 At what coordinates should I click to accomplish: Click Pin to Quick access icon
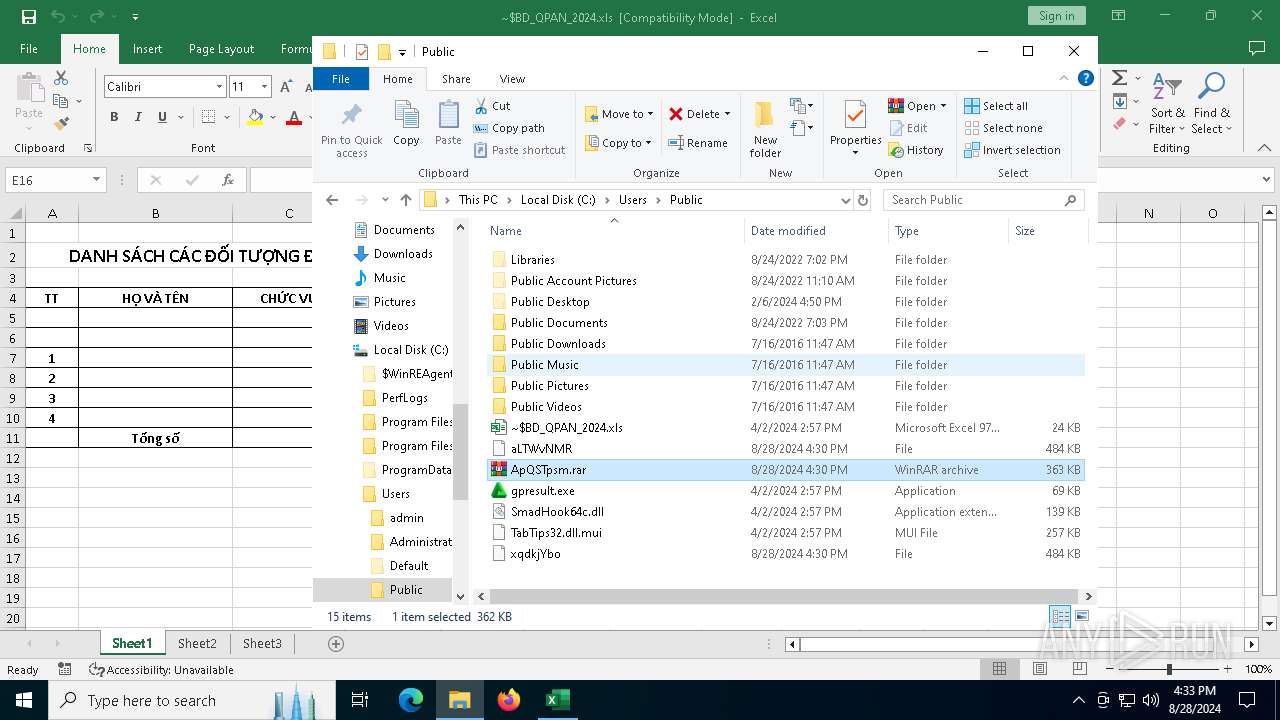(351, 114)
